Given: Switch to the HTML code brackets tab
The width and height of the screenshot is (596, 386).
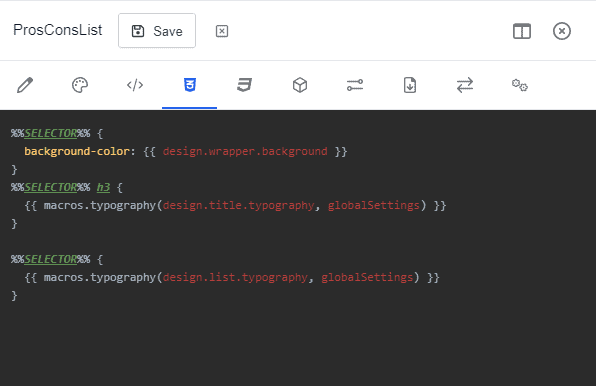Looking at the screenshot, I should [x=135, y=85].
